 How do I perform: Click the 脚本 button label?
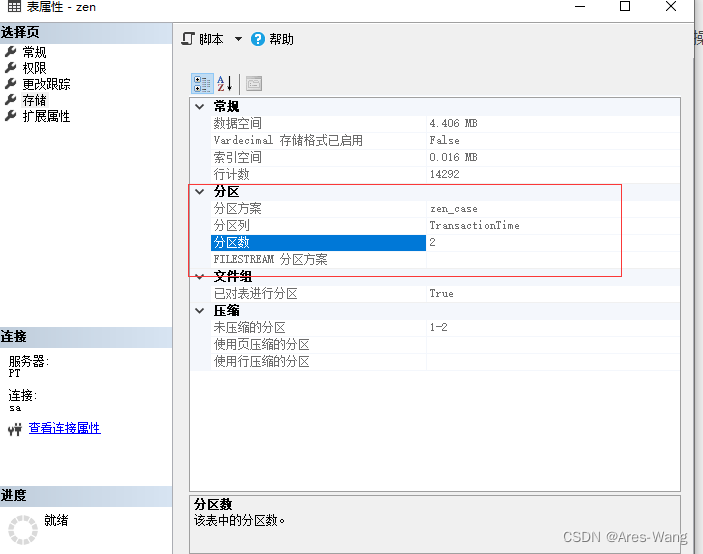pyautogui.click(x=211, y=39)
